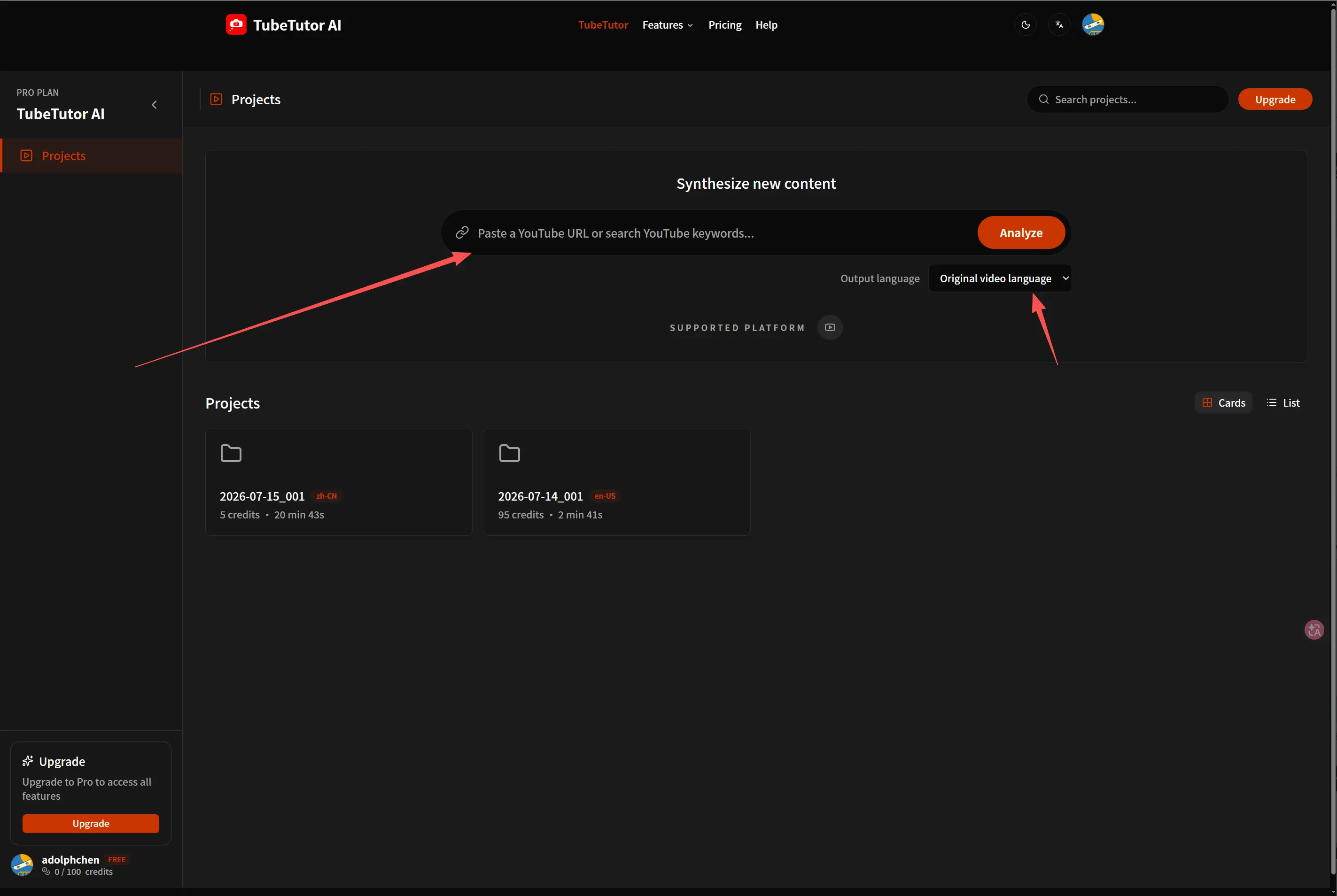Click the credits coin icon
Screen dimensions: 1337x896
[47, 872]
